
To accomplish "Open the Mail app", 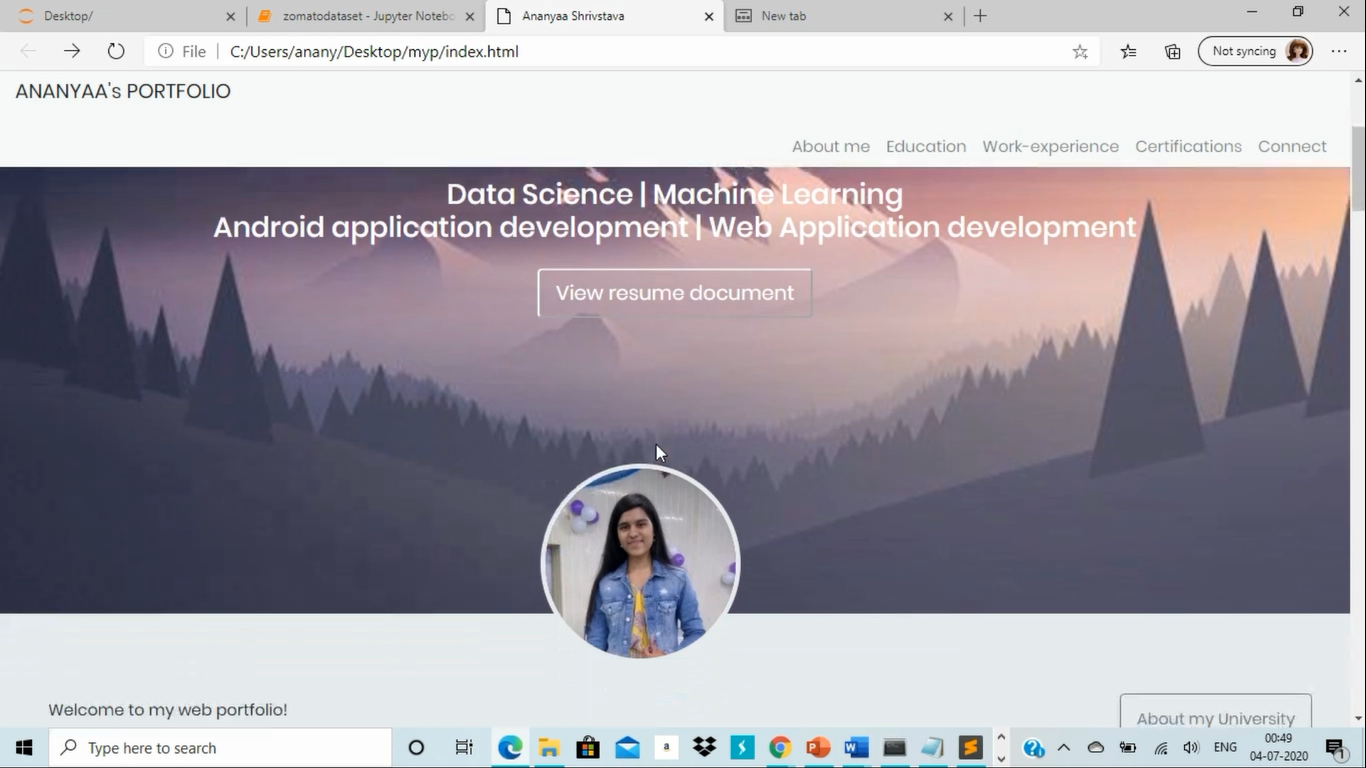I will [627, 748].
